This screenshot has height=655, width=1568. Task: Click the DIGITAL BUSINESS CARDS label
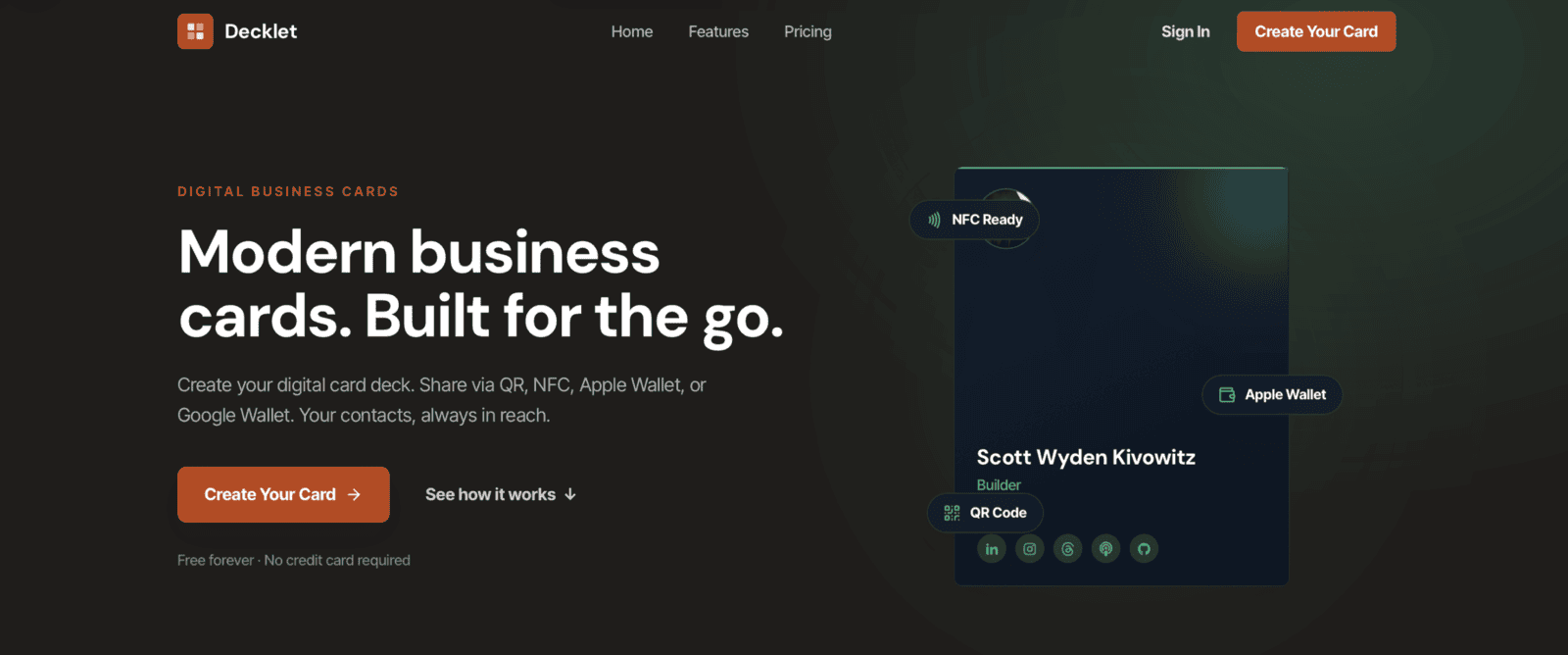coord(288,191)
